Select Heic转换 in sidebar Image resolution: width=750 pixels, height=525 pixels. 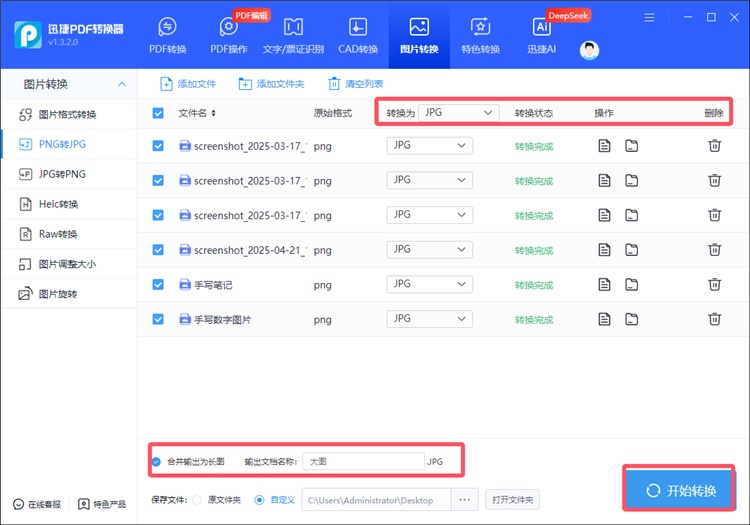coord(69,204)
